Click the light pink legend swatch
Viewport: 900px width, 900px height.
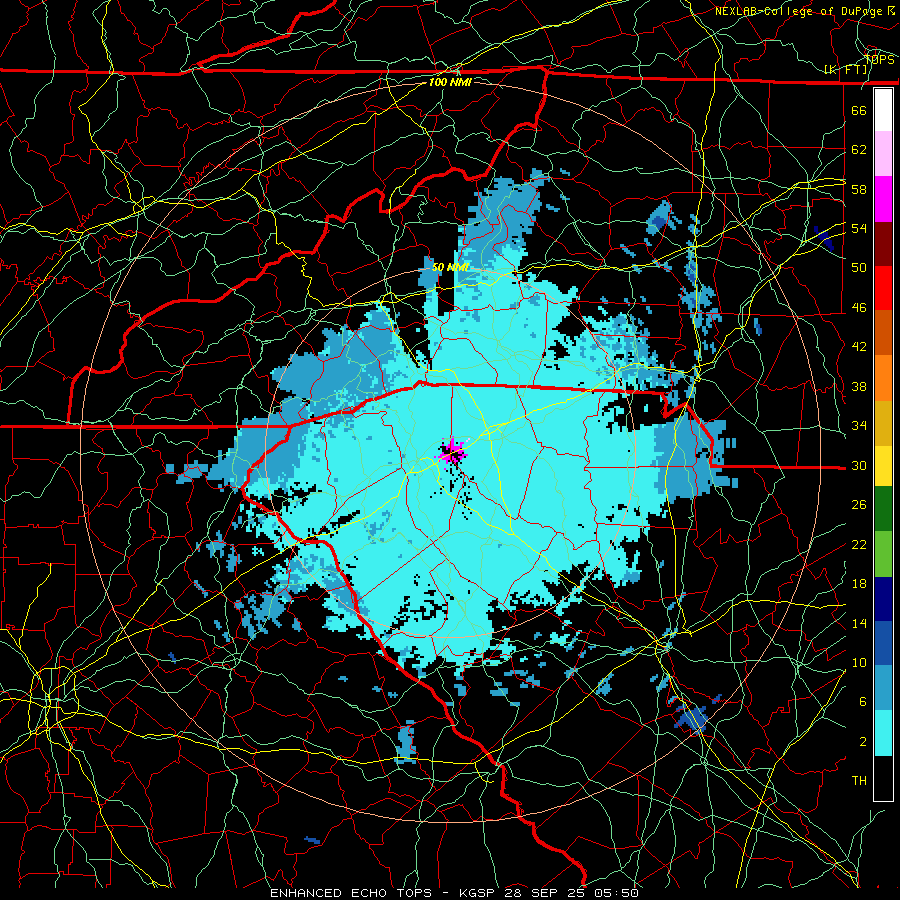883,154
